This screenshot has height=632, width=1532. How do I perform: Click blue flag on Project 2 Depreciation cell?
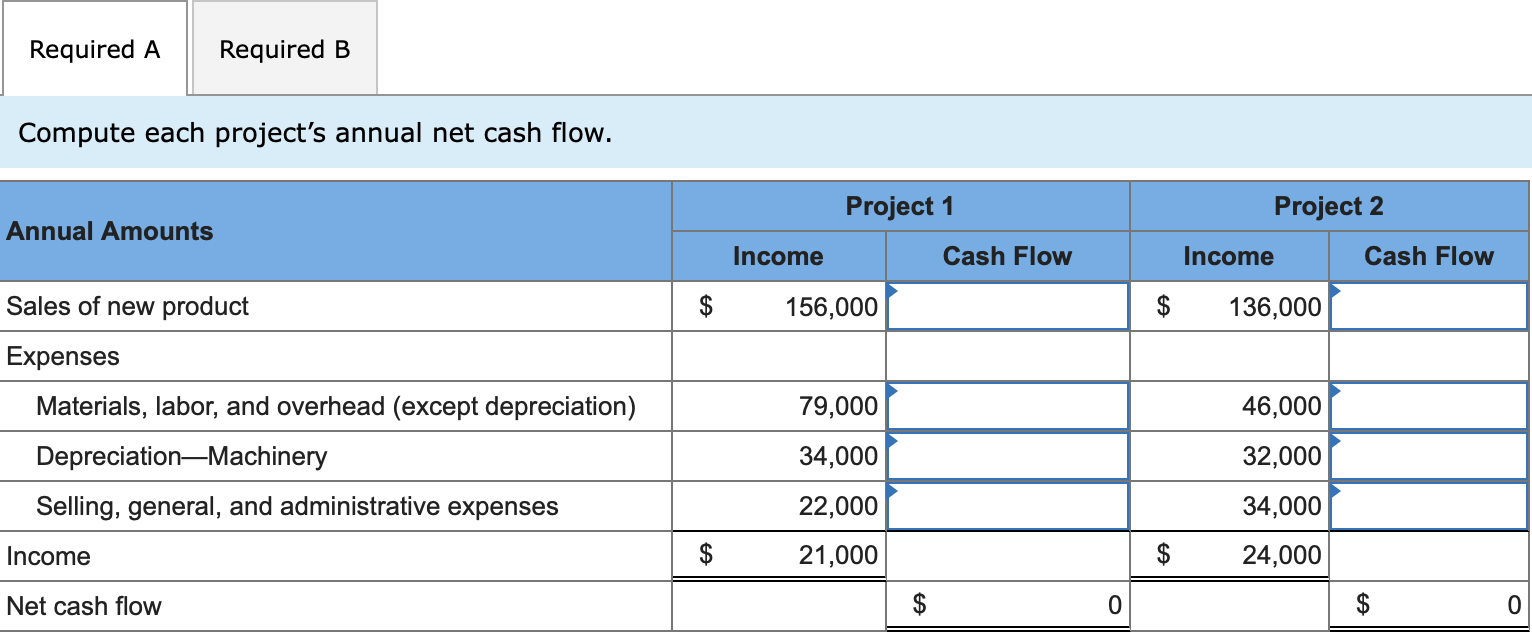click(x=1334, y=439)
